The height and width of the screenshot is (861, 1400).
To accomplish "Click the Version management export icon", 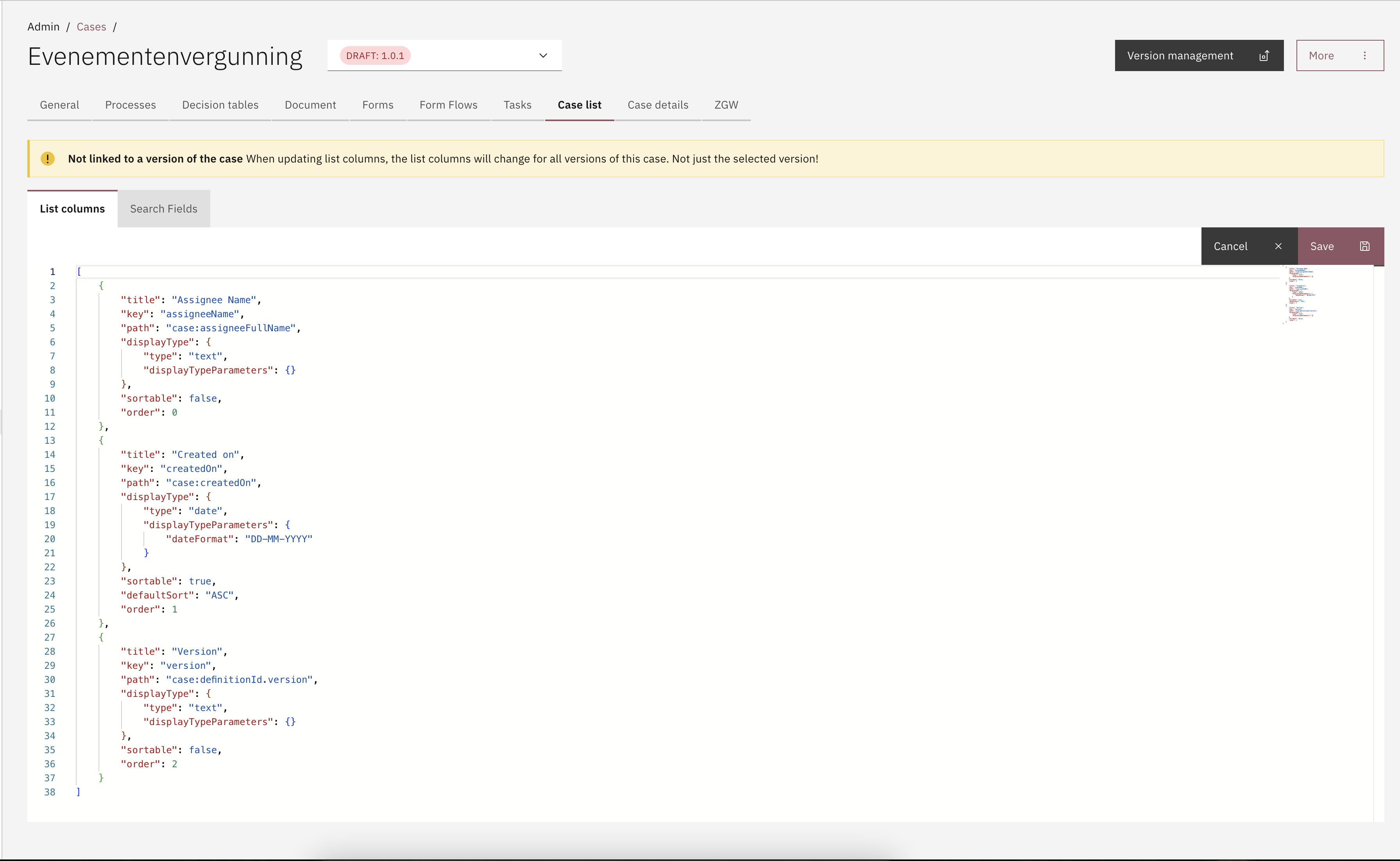I will coord(1264,55).
